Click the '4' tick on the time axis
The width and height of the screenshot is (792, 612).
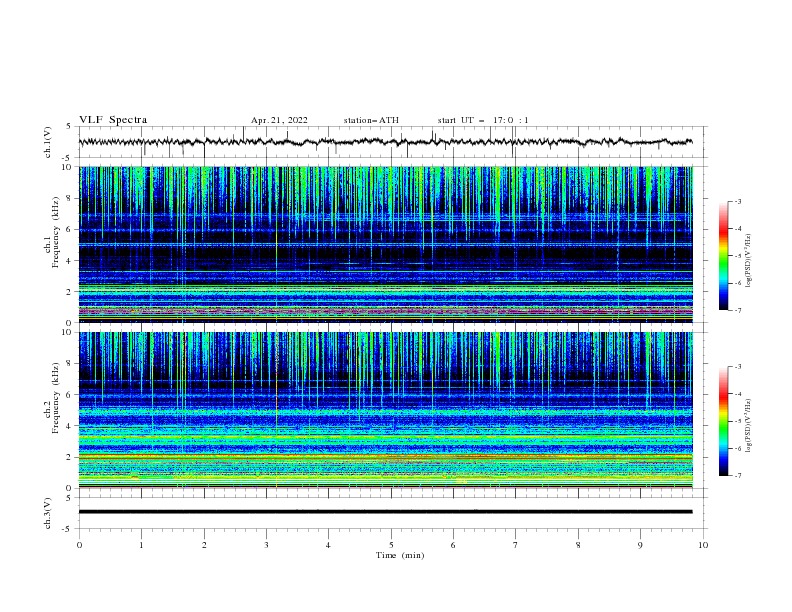(x=328, y=545)
